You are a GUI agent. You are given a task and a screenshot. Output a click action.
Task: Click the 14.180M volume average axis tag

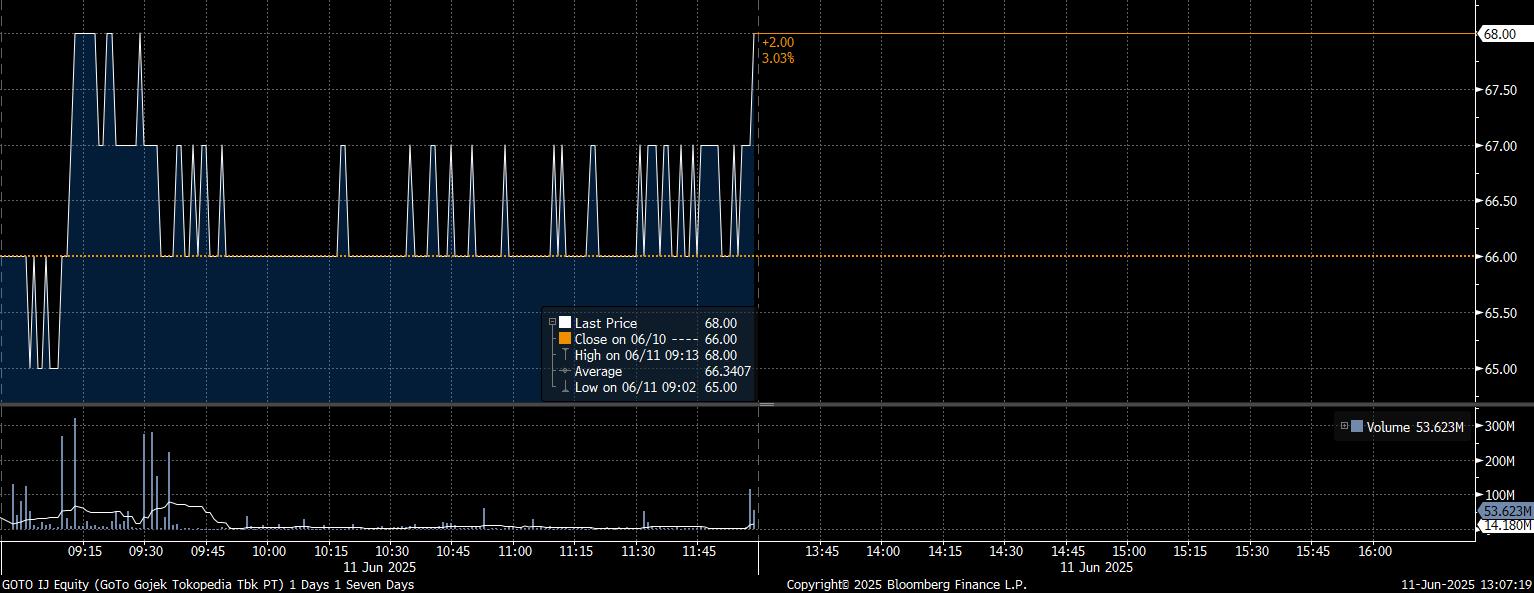tap(1503, 526)
